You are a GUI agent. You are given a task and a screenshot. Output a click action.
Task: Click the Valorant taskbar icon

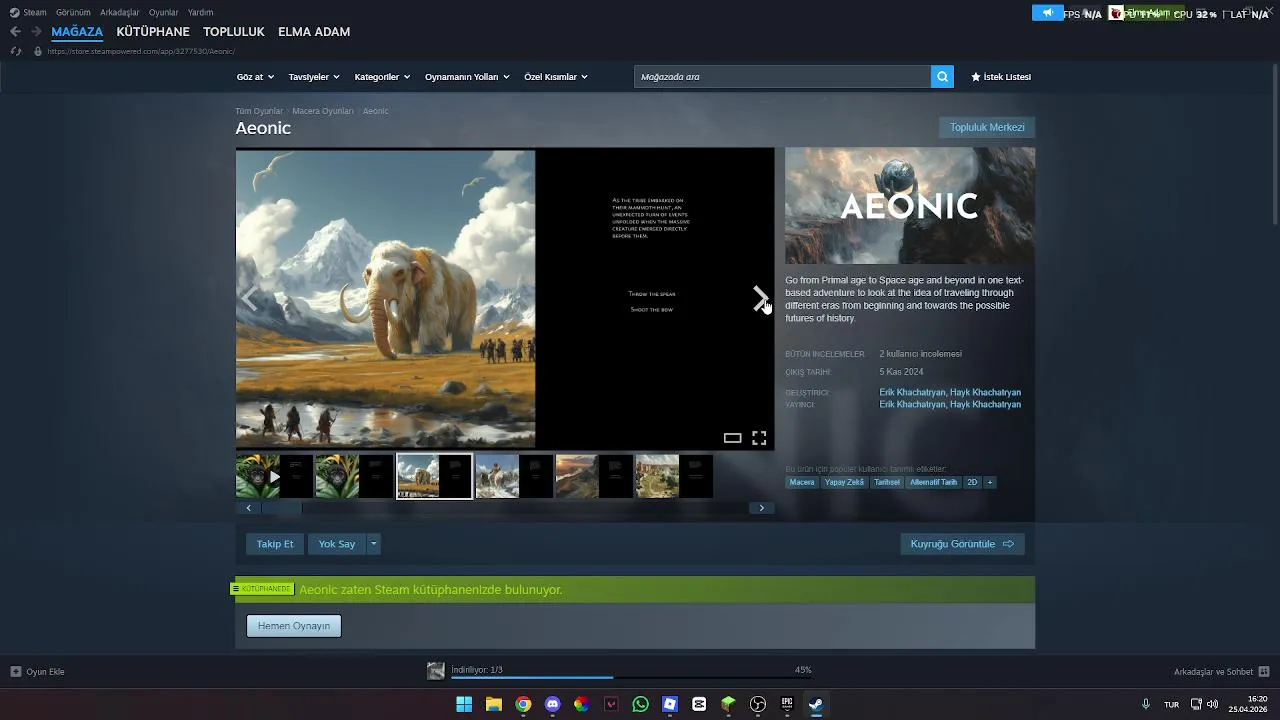pyautogui.click(x=611, y=704)
